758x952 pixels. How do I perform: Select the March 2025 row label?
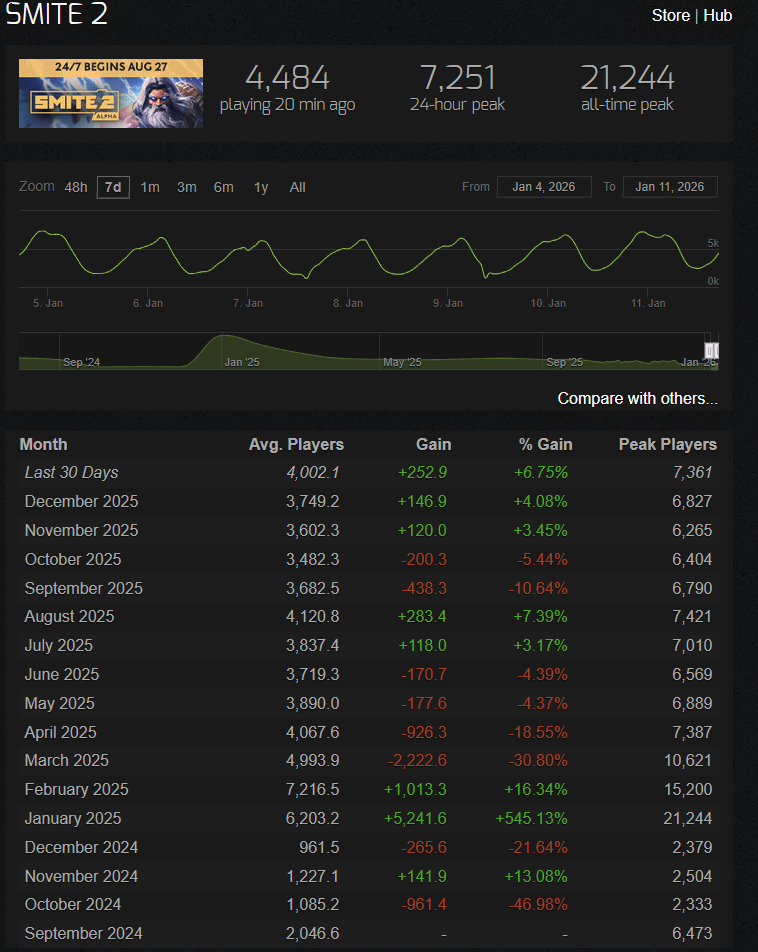point(66,760)
